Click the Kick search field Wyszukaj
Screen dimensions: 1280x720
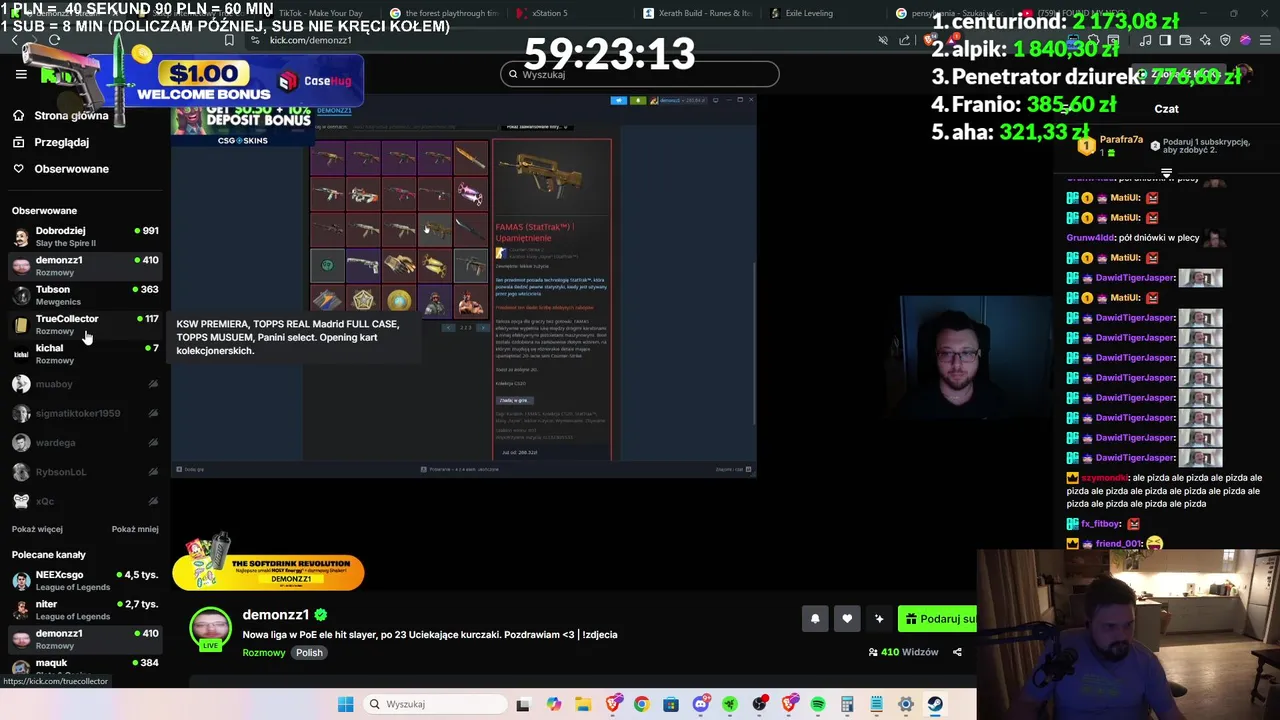[640, 74]
